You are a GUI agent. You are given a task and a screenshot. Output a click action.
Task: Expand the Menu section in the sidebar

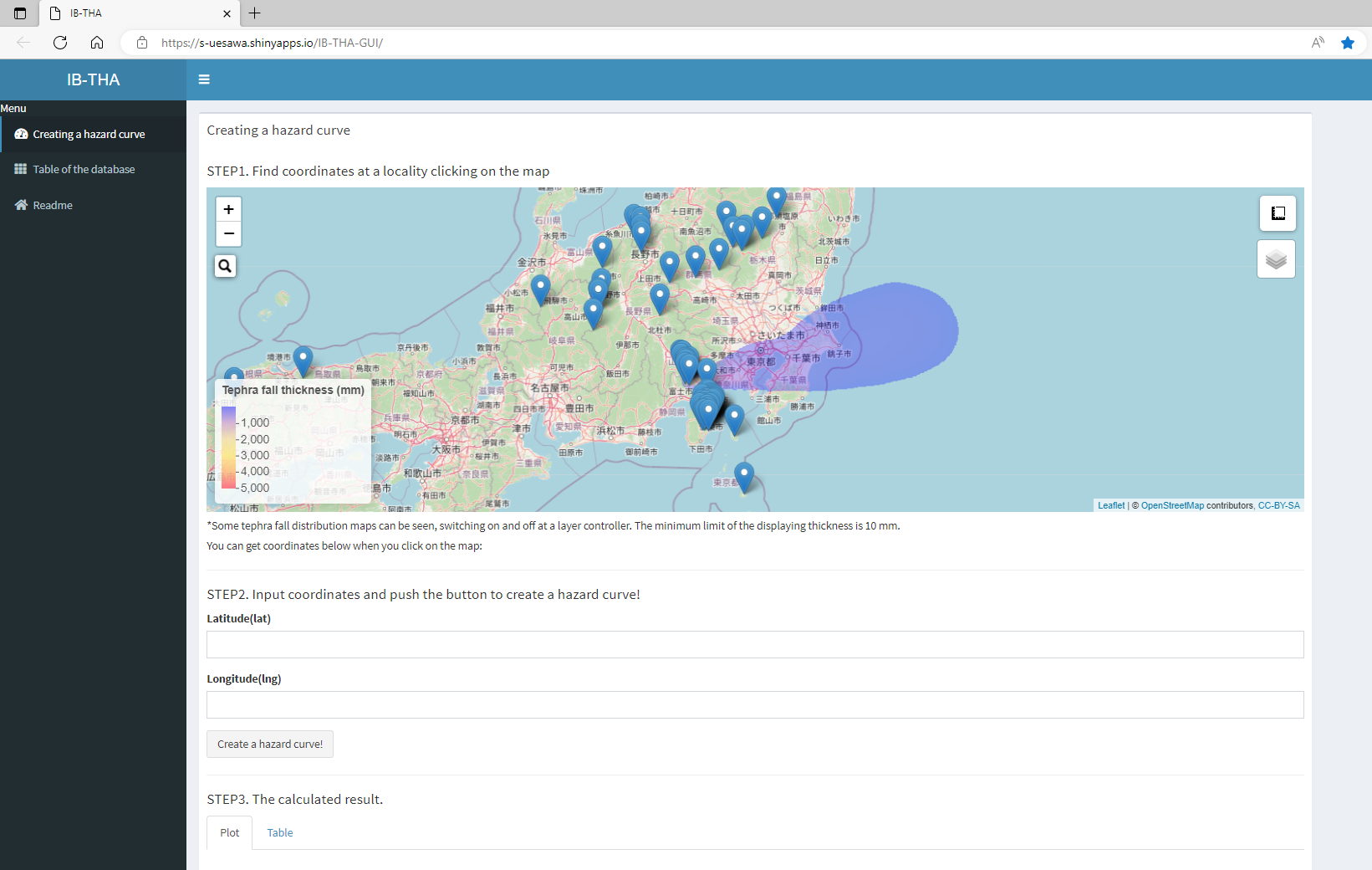pos(13,108)
